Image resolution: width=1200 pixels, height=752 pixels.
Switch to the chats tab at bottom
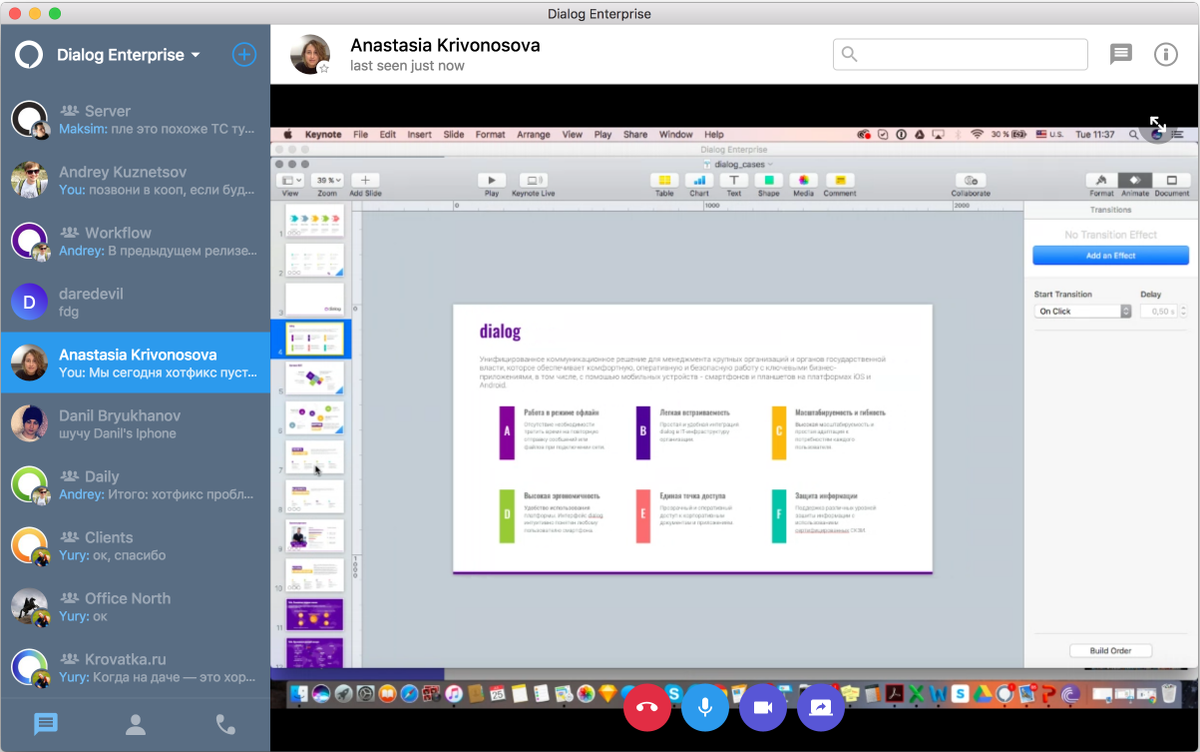(x=45, y=725)
